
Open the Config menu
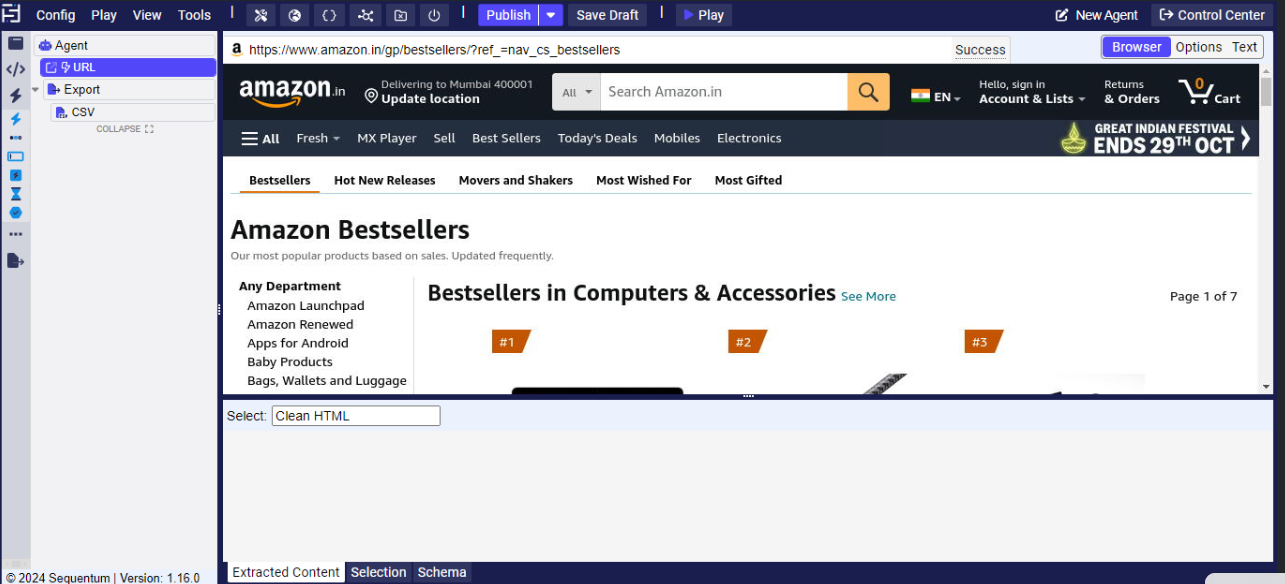(56, 15)
